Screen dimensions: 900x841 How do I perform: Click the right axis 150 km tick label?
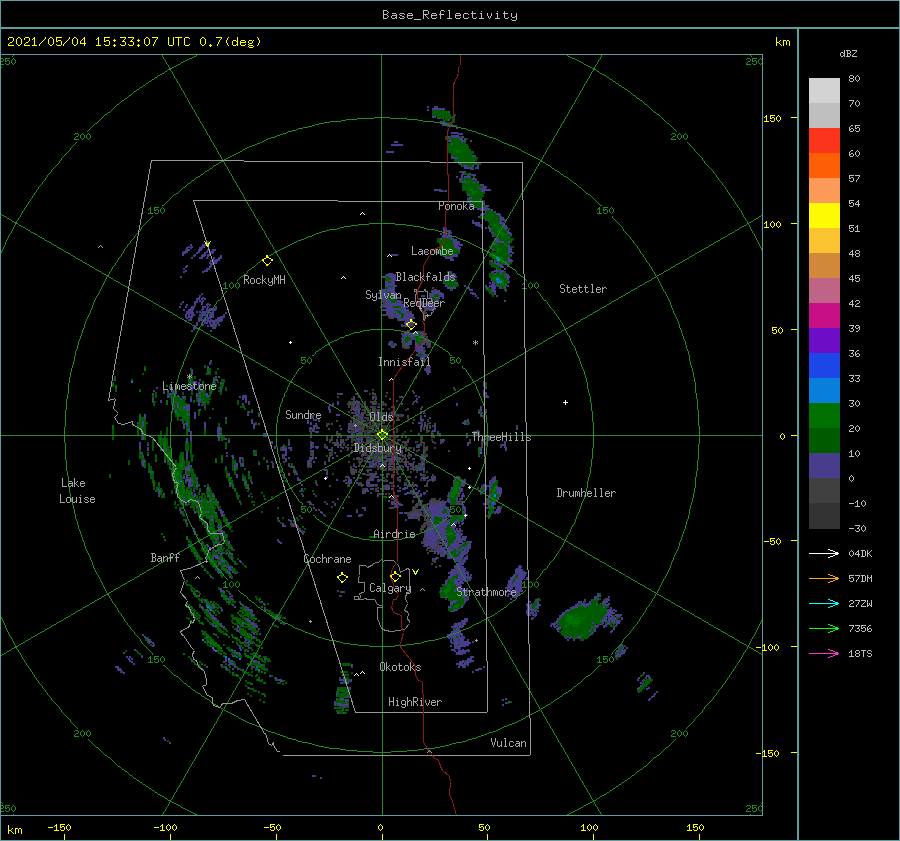pos(773,118)
